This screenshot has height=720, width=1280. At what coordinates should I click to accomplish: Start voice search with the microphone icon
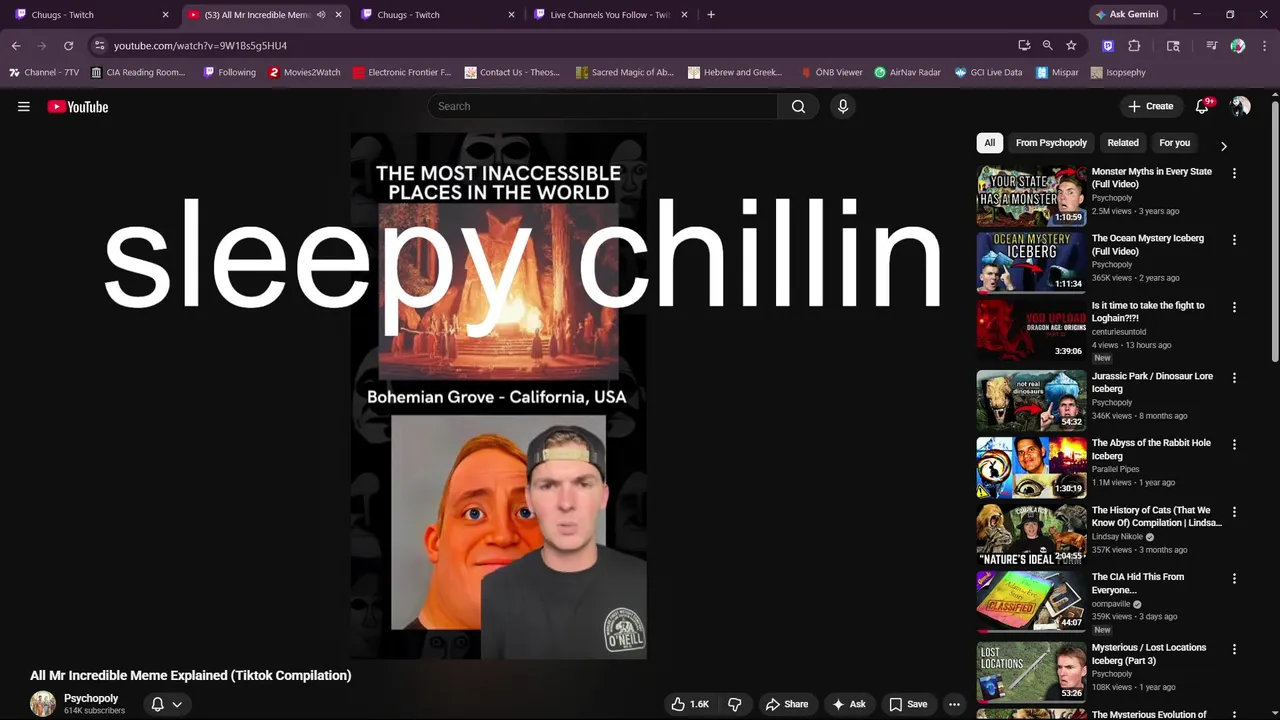click(843, 106)
